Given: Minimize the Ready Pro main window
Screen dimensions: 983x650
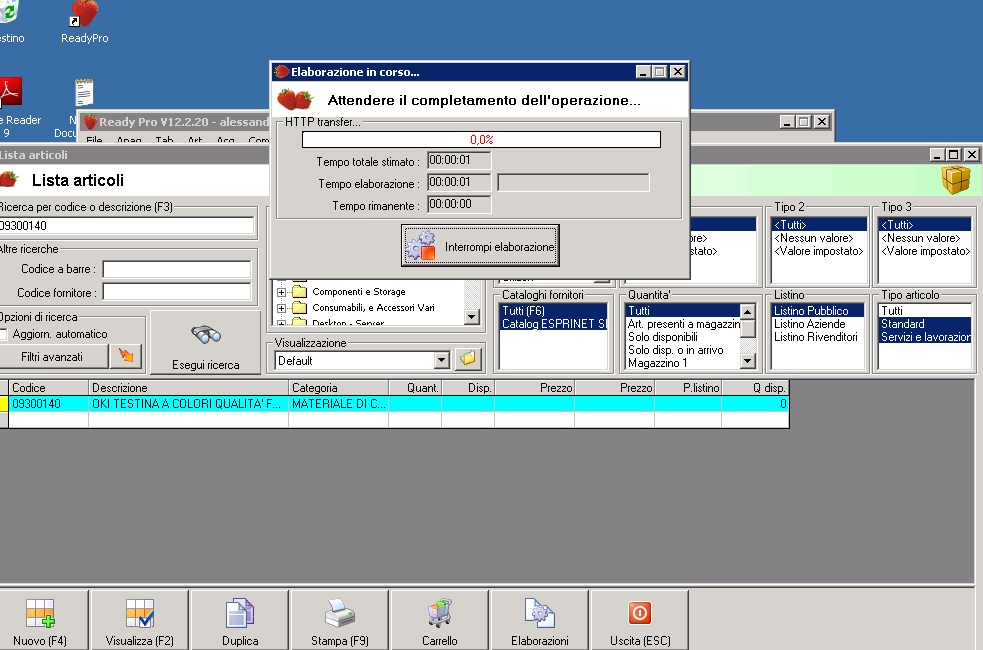Looking at the screenshot, I should [787, 122].
